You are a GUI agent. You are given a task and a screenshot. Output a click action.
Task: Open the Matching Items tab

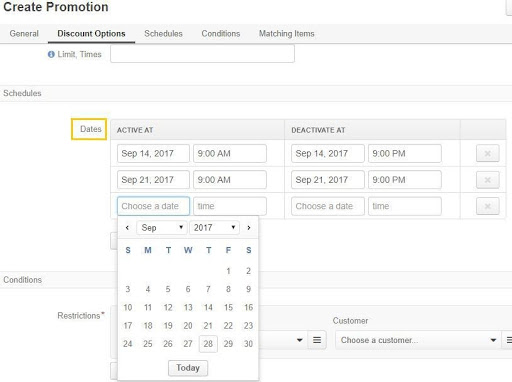[x=287, y=34]
